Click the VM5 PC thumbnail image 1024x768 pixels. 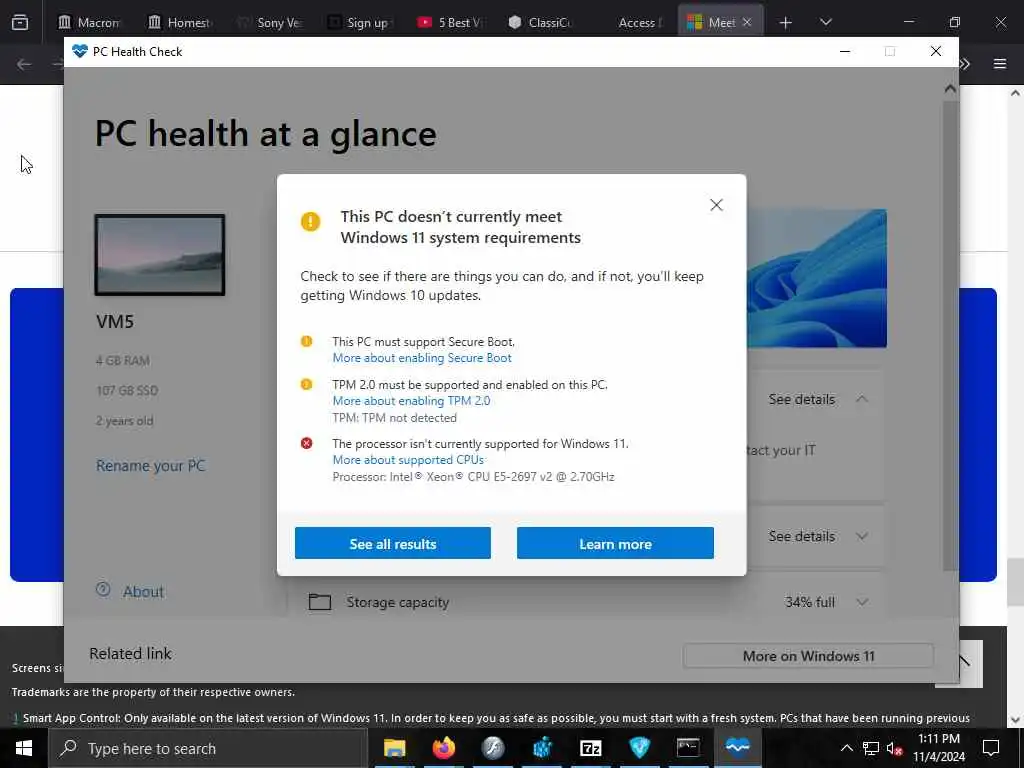point(160,255)
